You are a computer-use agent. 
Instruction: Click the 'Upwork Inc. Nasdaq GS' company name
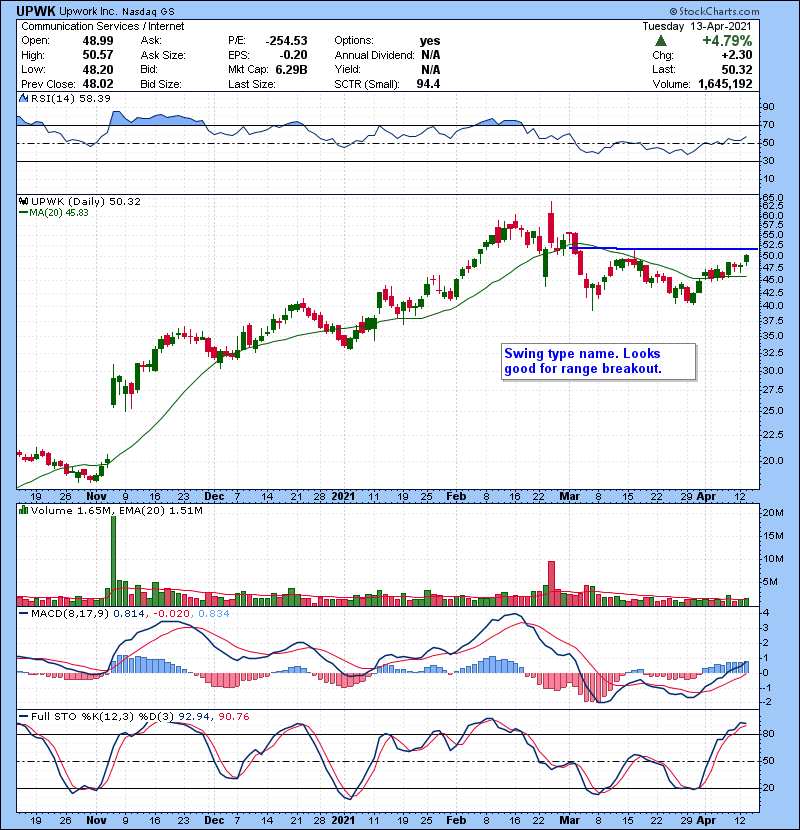click(116, 12)
